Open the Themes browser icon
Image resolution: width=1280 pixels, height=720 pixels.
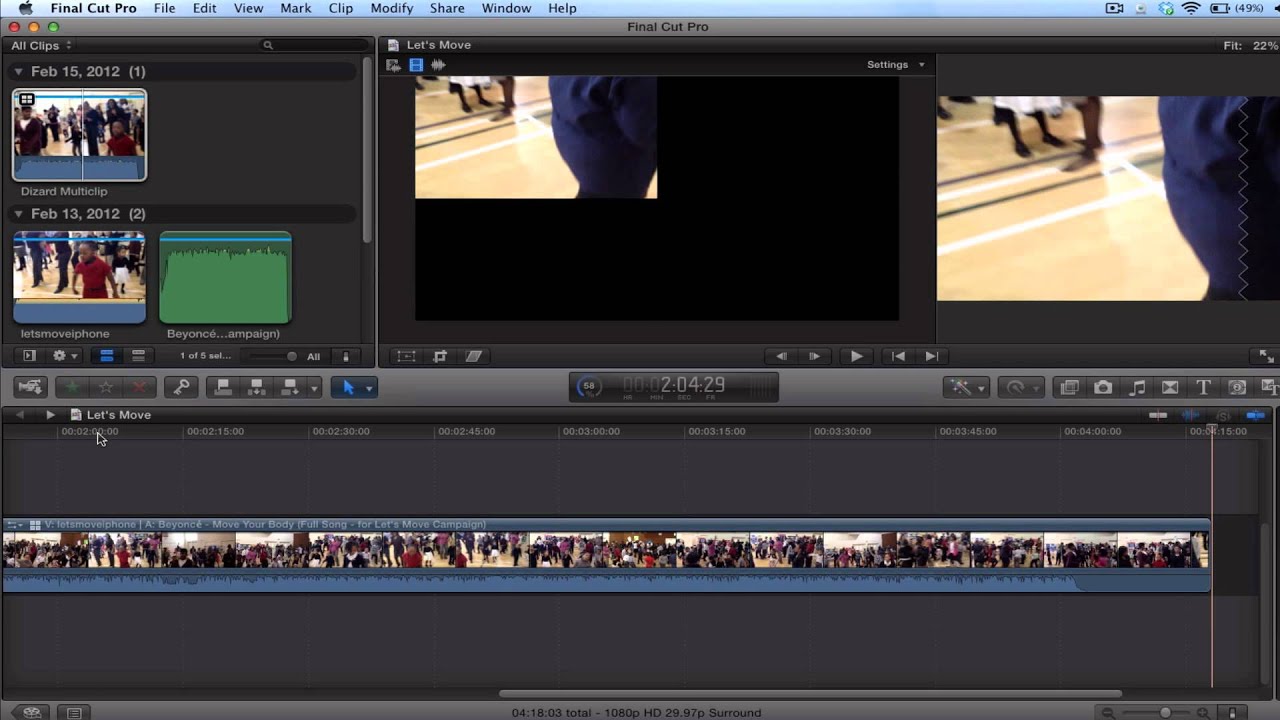pyautogui.click(x=1268, y=387)
